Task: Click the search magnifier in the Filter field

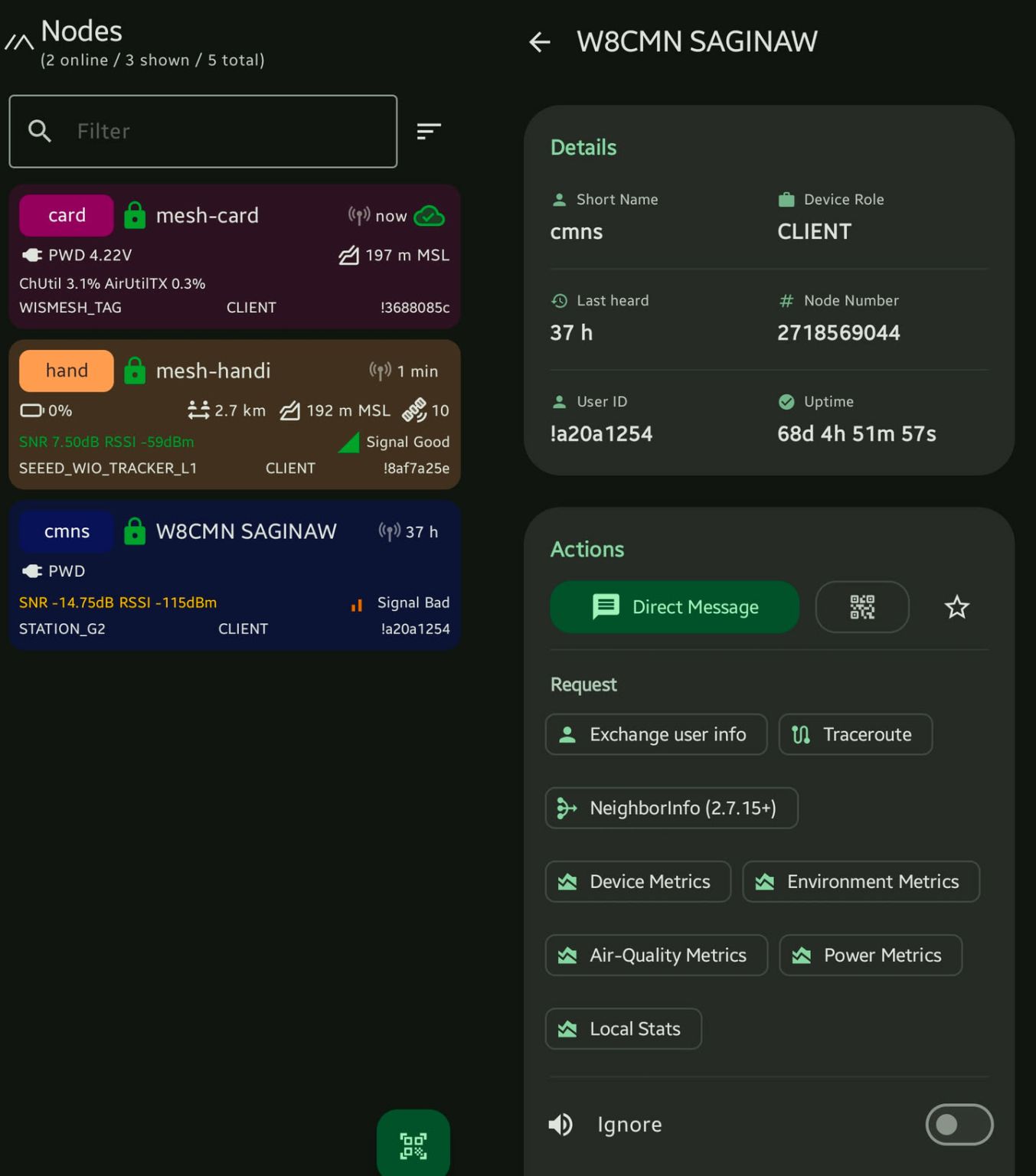Action: 40,131
